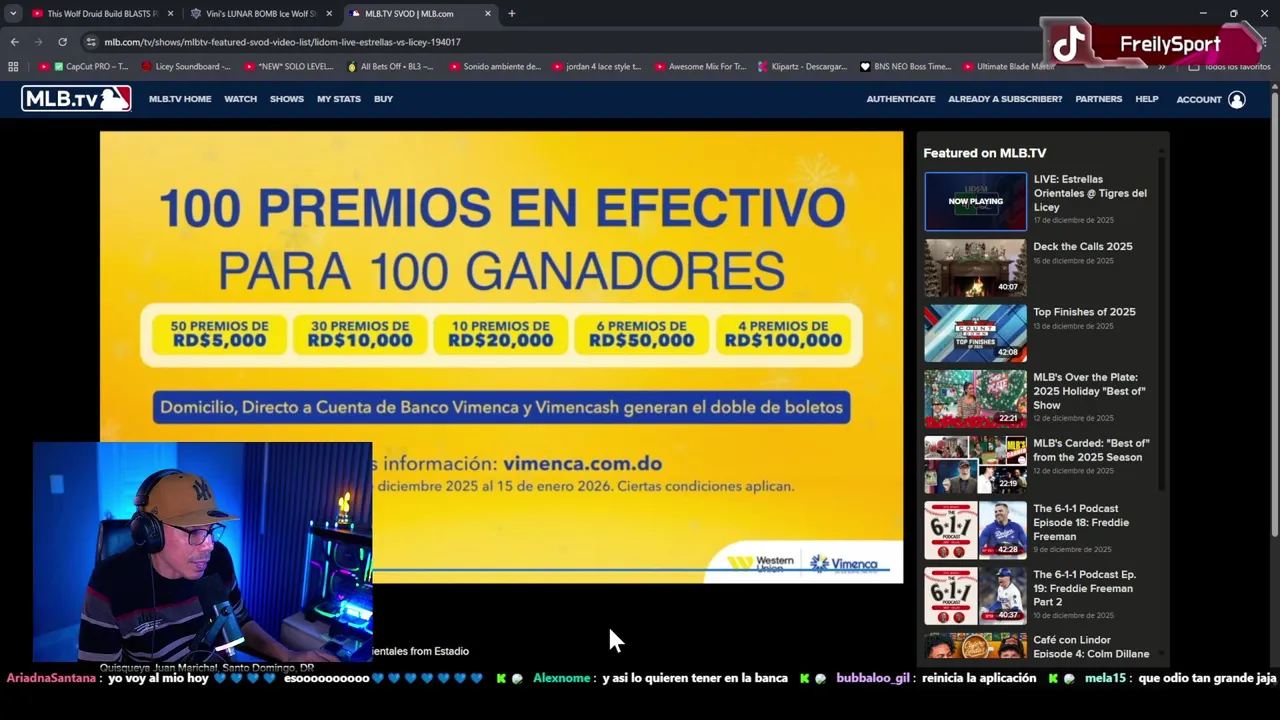Open MLB's Carded: Best of title
Image resolution: width=1280 pixels, height=720 pixels.
1091,450
